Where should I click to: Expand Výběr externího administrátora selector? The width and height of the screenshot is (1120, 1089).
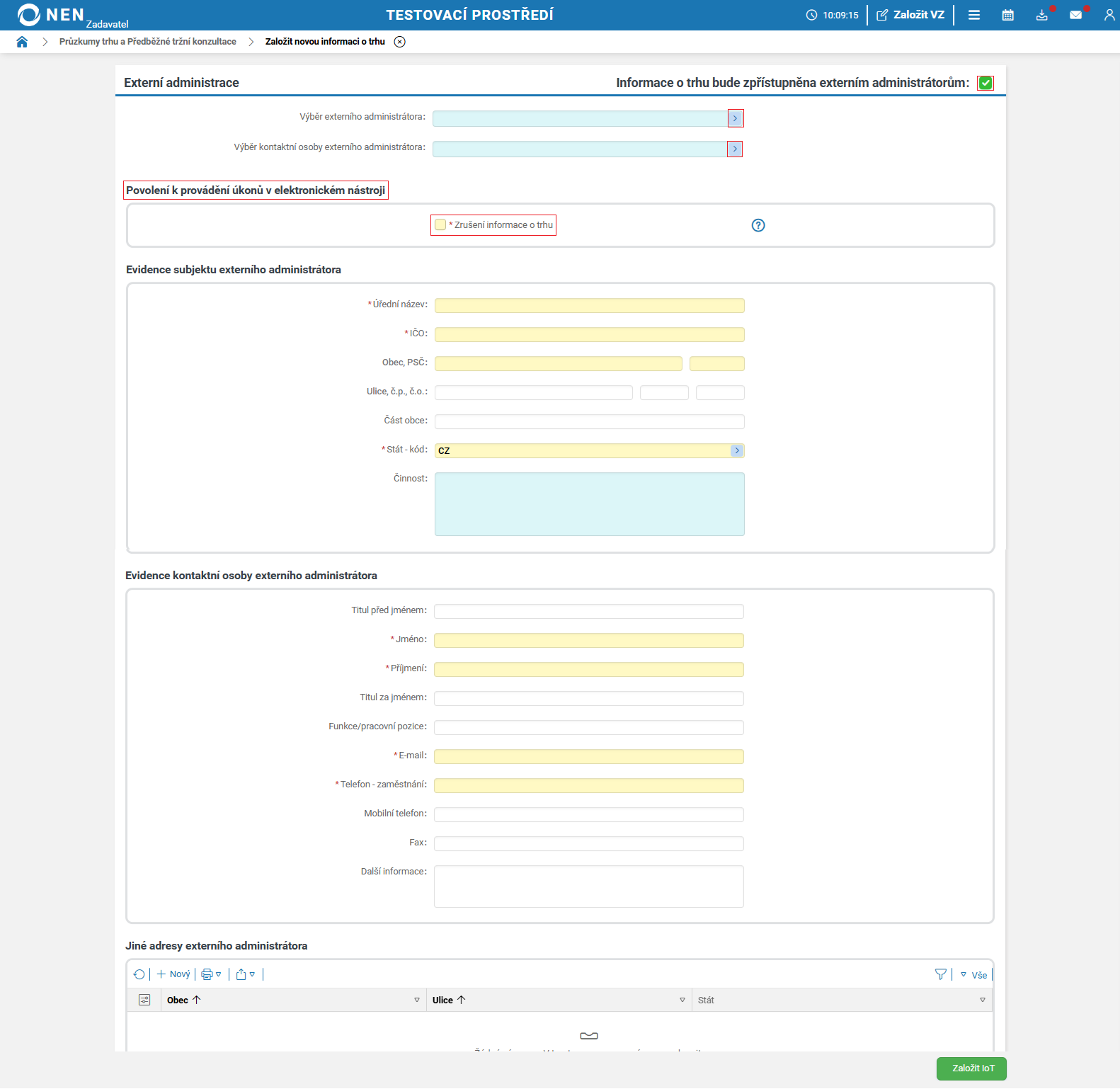(736, 118)
